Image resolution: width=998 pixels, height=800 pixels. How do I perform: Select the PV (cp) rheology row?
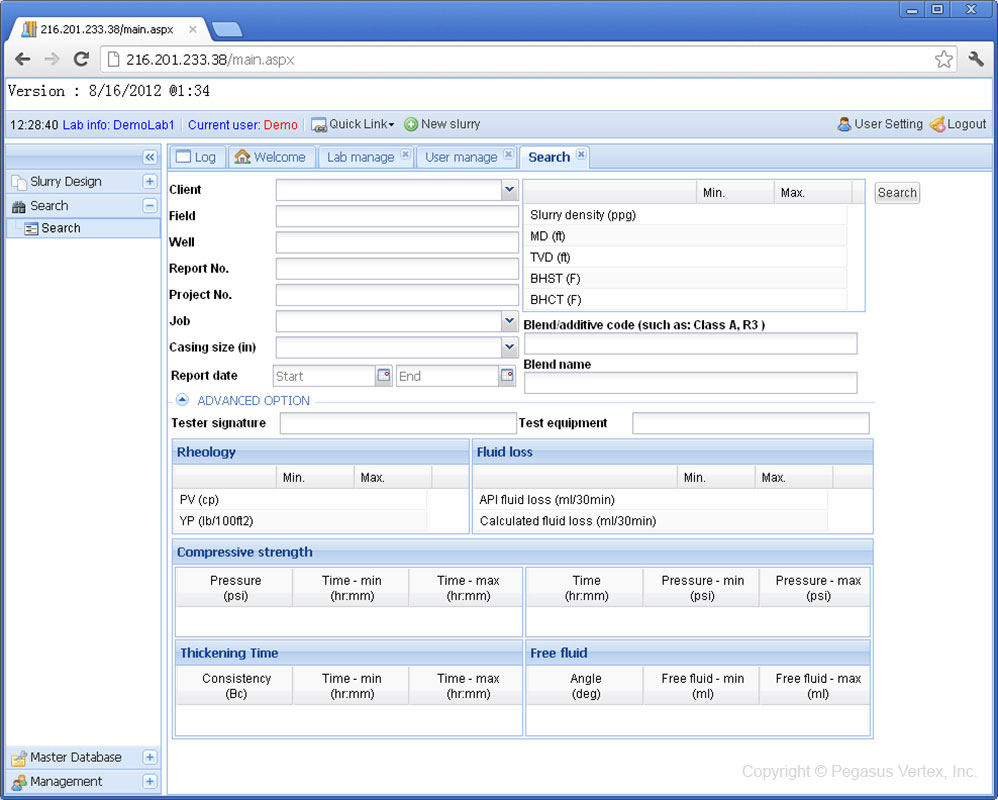tap(300, 500)
